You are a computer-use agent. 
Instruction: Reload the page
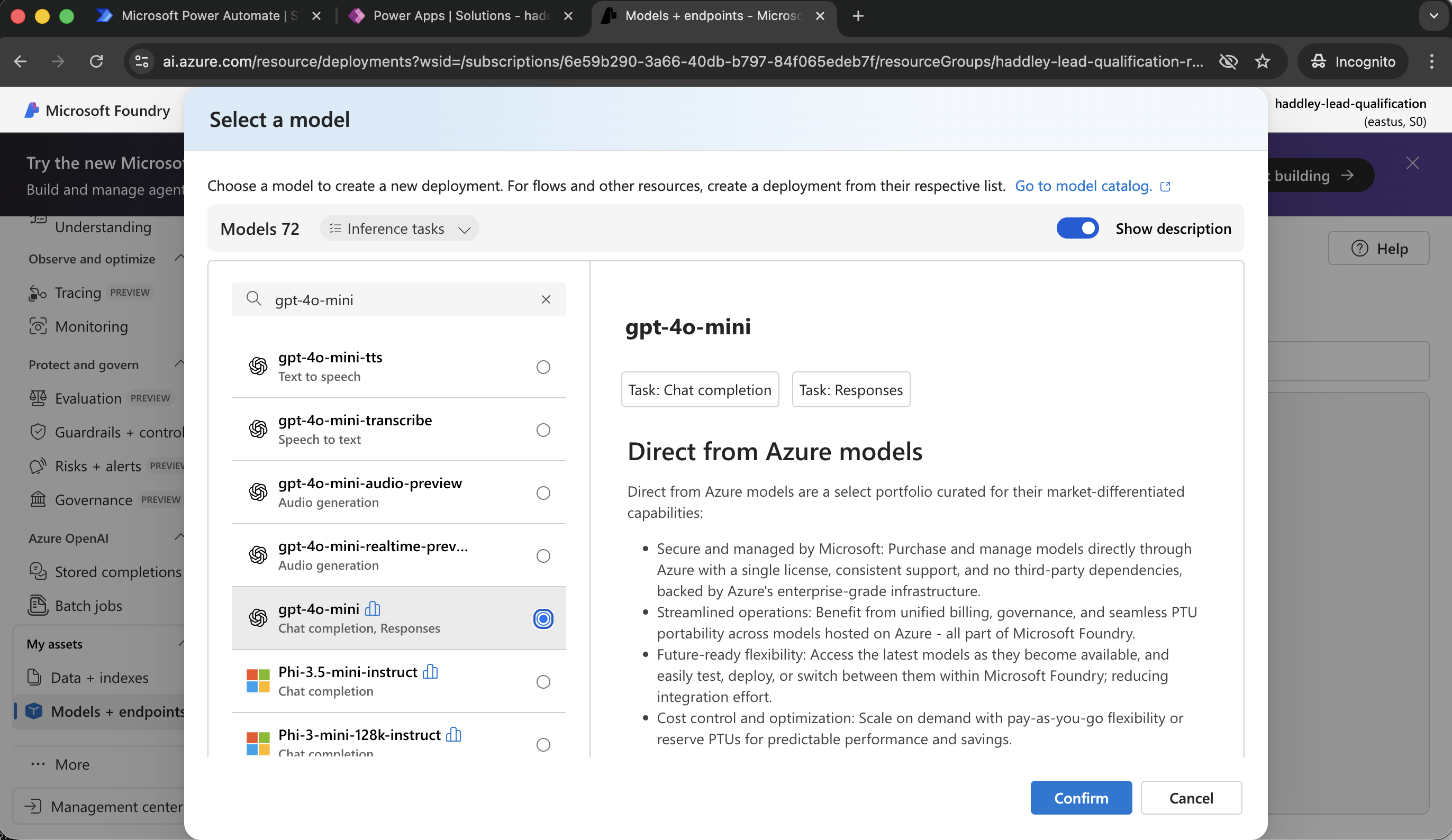click(x=96, y=61)
